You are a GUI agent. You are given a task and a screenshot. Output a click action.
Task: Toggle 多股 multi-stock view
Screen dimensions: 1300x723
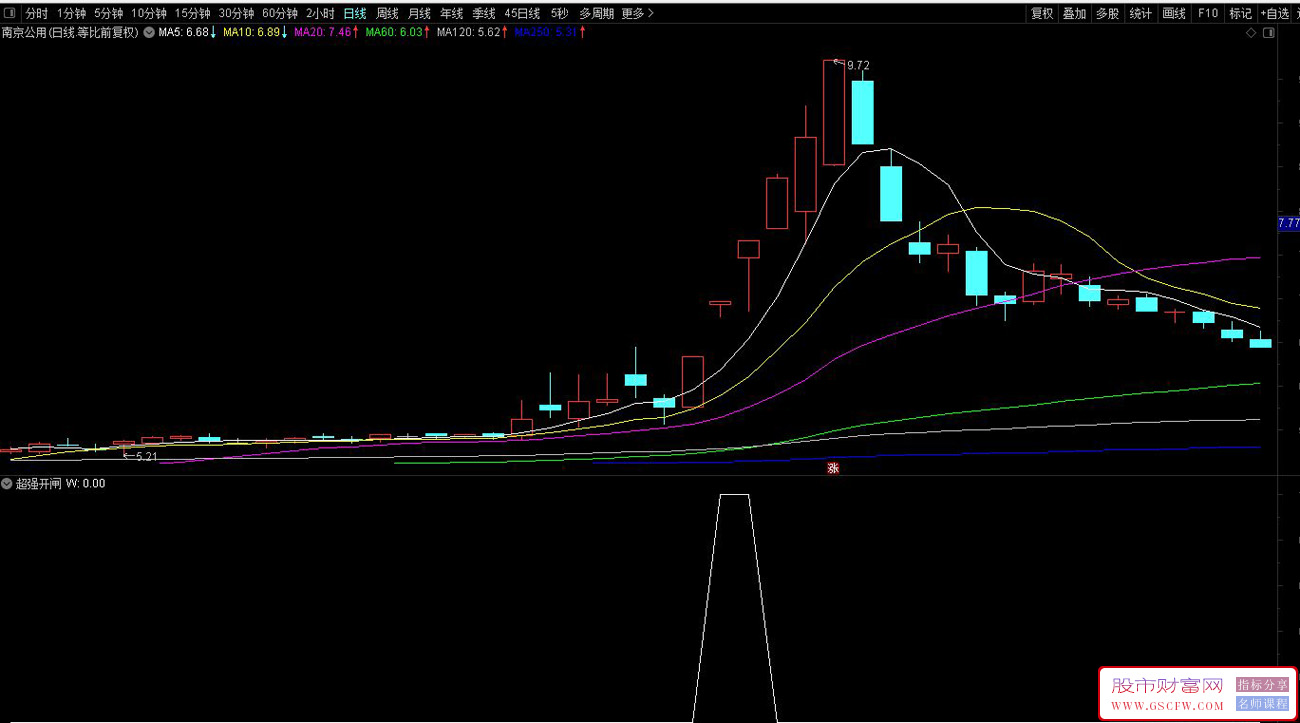[x=1107, y=13]
